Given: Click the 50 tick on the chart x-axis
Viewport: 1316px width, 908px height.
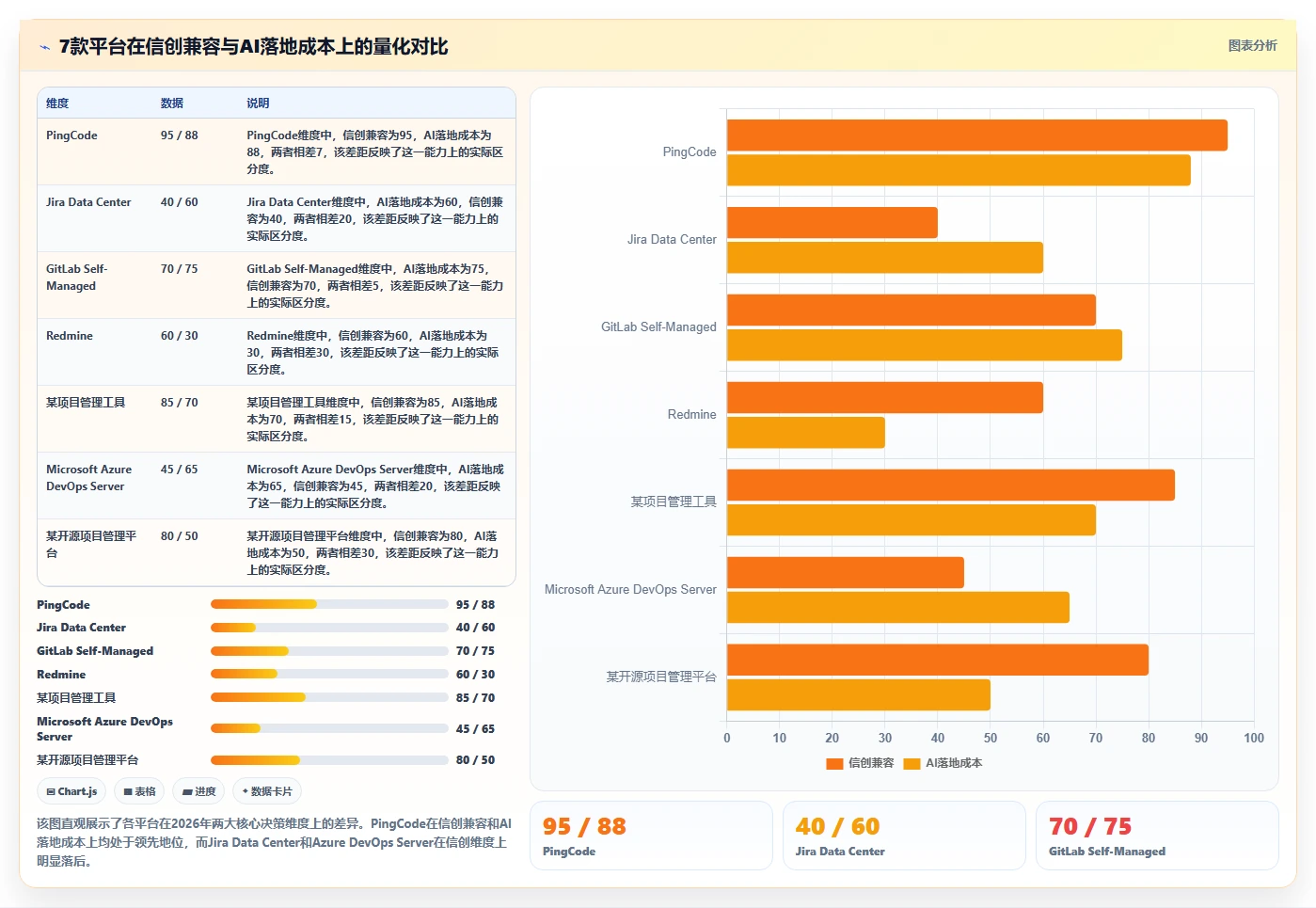Looking at the screenshot, I should (x=991, y=739).
